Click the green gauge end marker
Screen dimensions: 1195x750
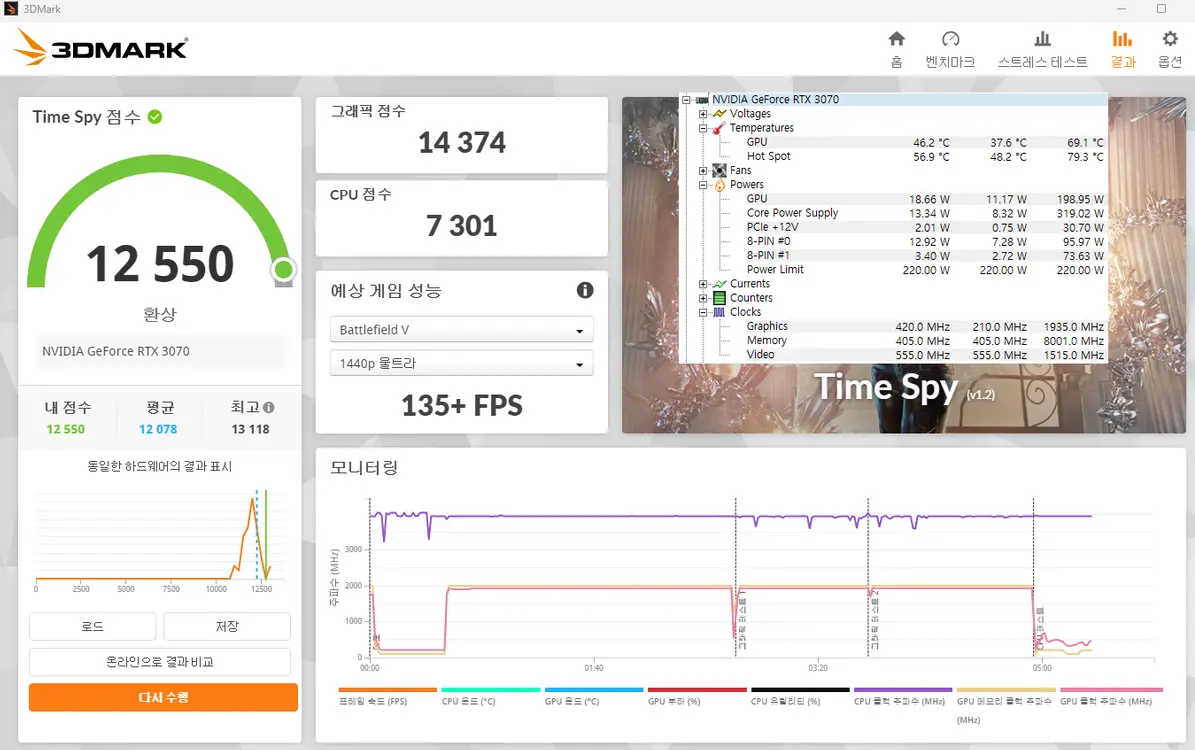click(284, 269)
